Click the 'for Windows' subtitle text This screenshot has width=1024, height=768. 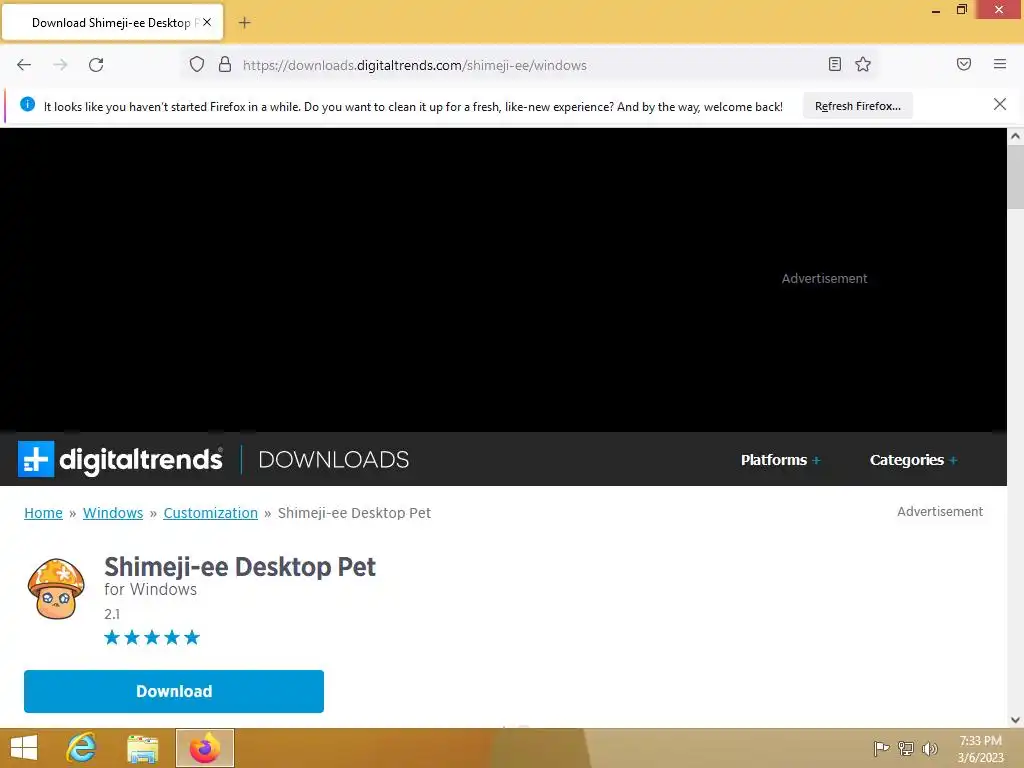click(150, 589)
